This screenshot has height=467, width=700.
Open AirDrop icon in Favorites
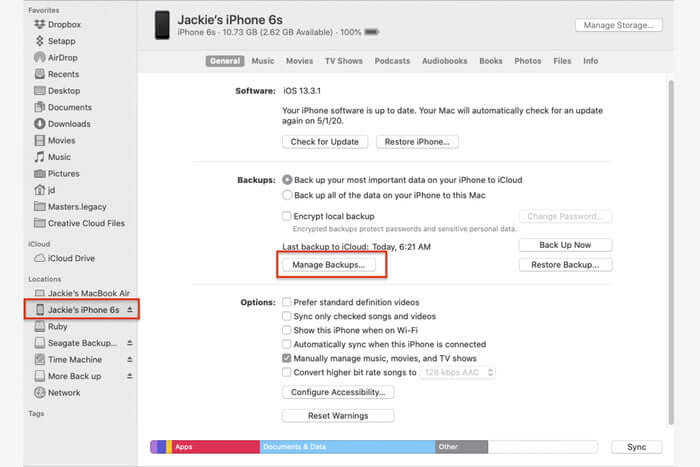pos(40,58)
